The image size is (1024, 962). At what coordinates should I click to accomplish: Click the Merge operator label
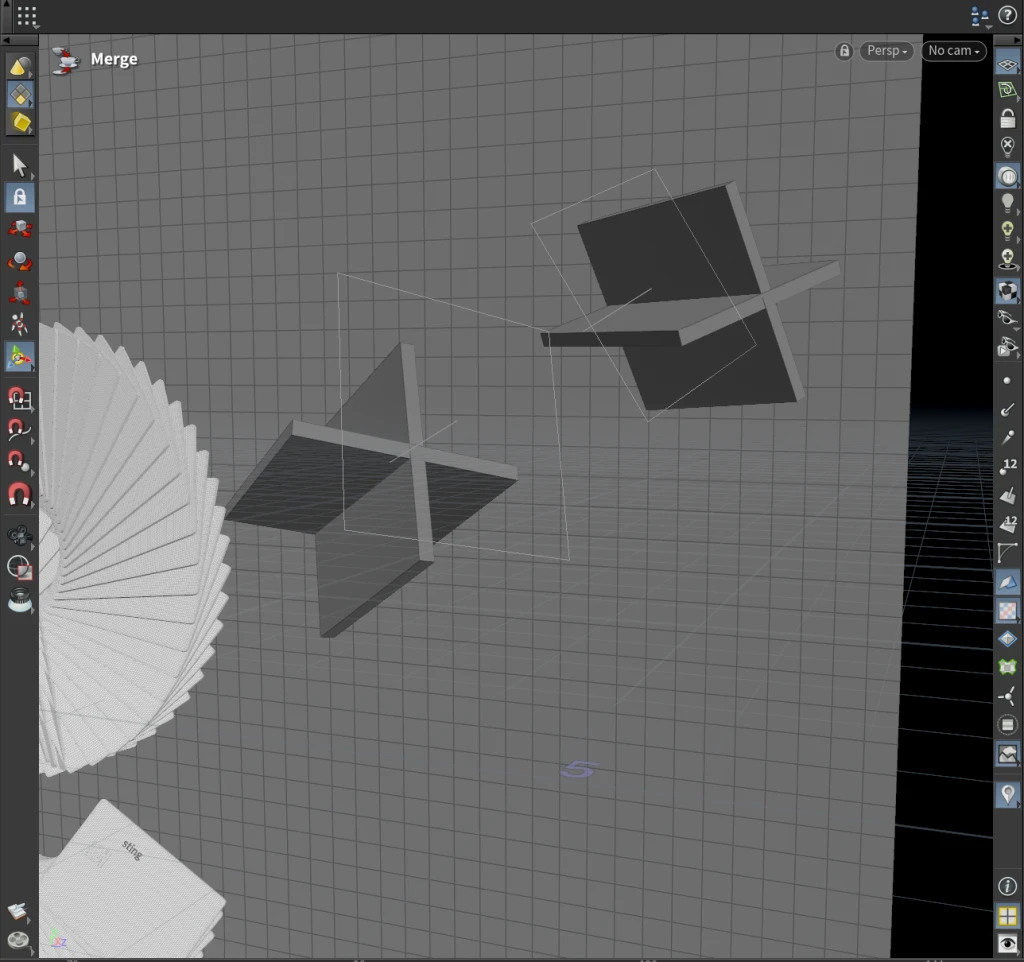point(114,59)
